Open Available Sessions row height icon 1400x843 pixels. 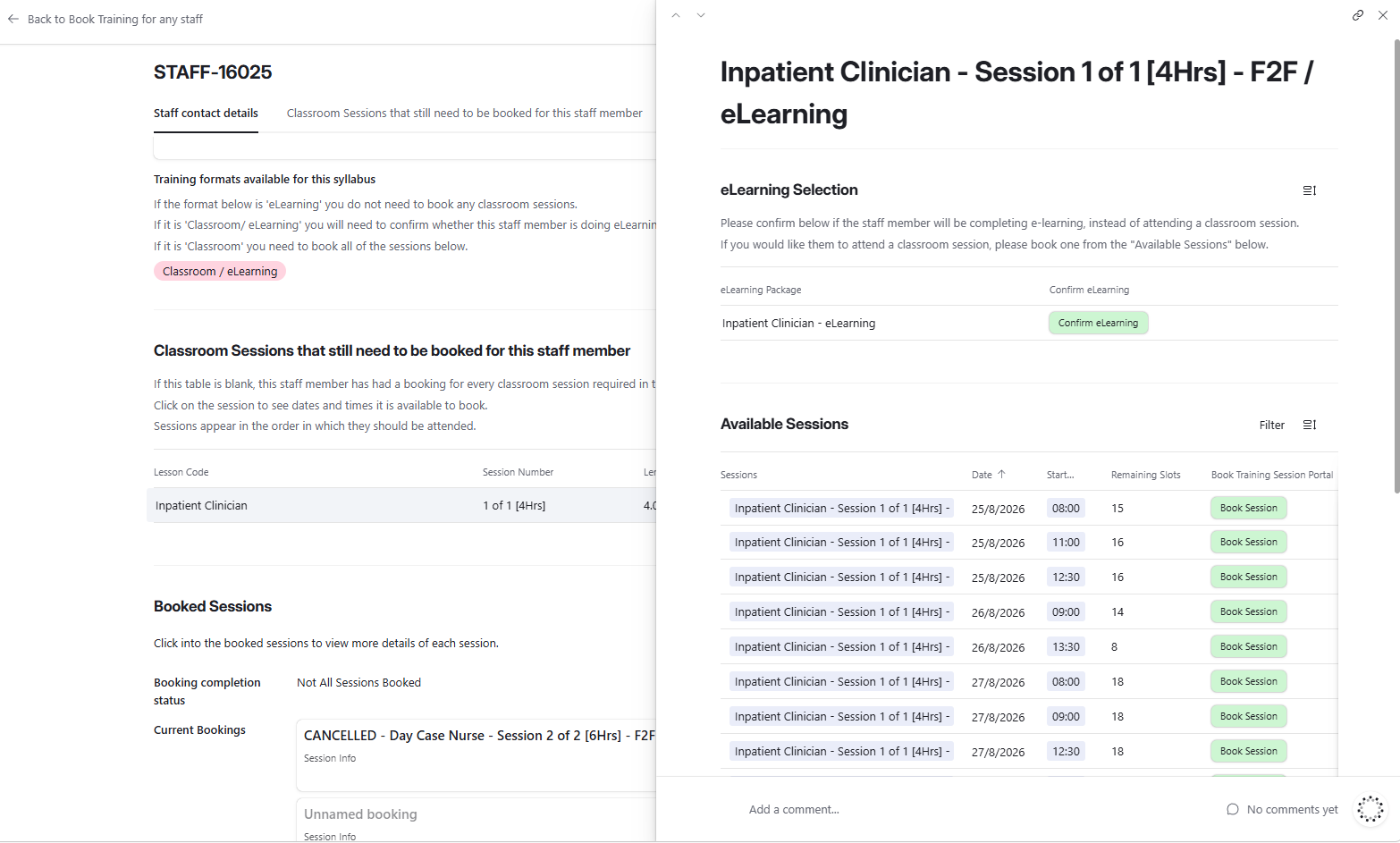click(x=1310, y=425)
